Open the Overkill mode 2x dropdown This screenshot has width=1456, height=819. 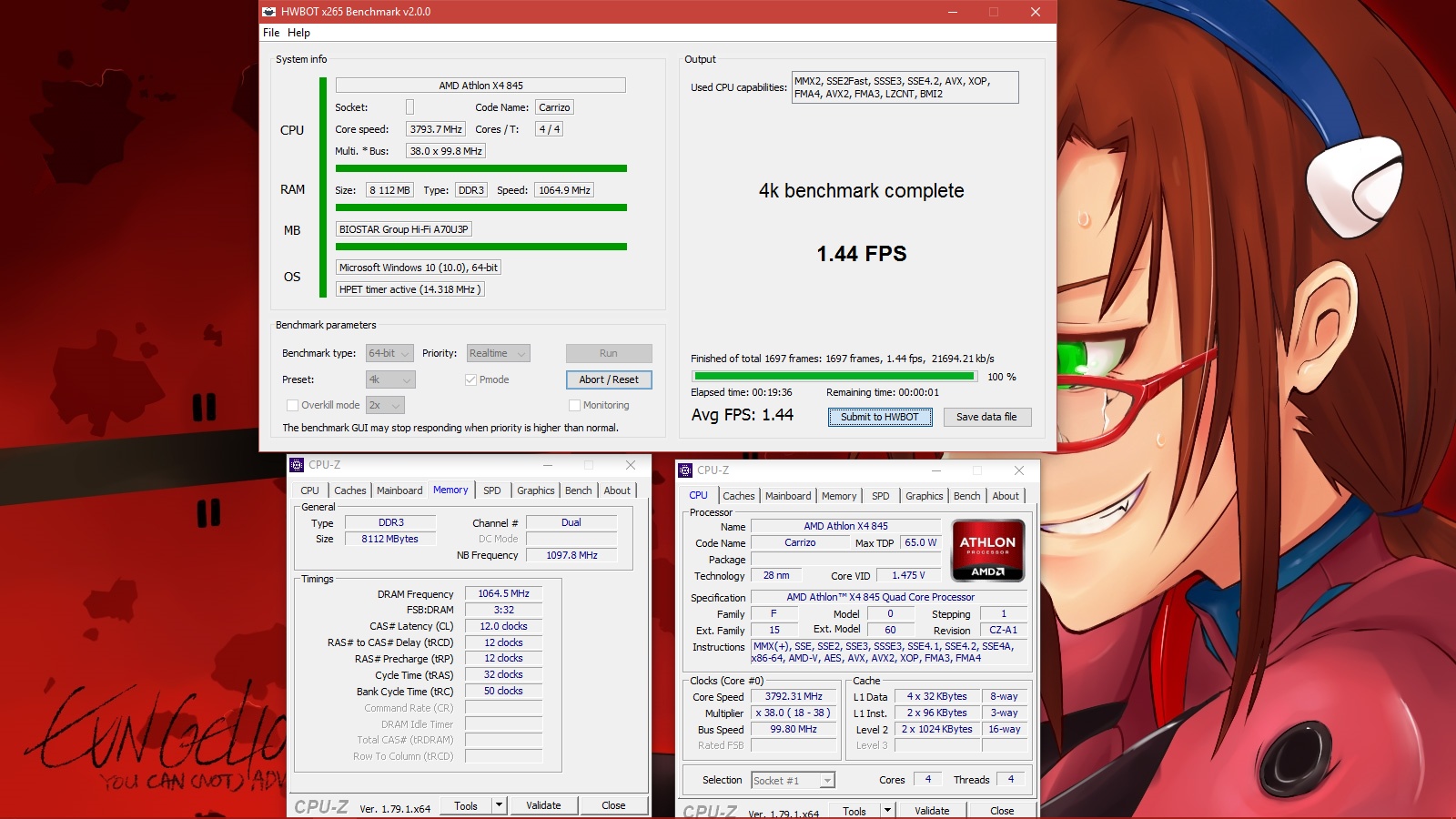385,405
